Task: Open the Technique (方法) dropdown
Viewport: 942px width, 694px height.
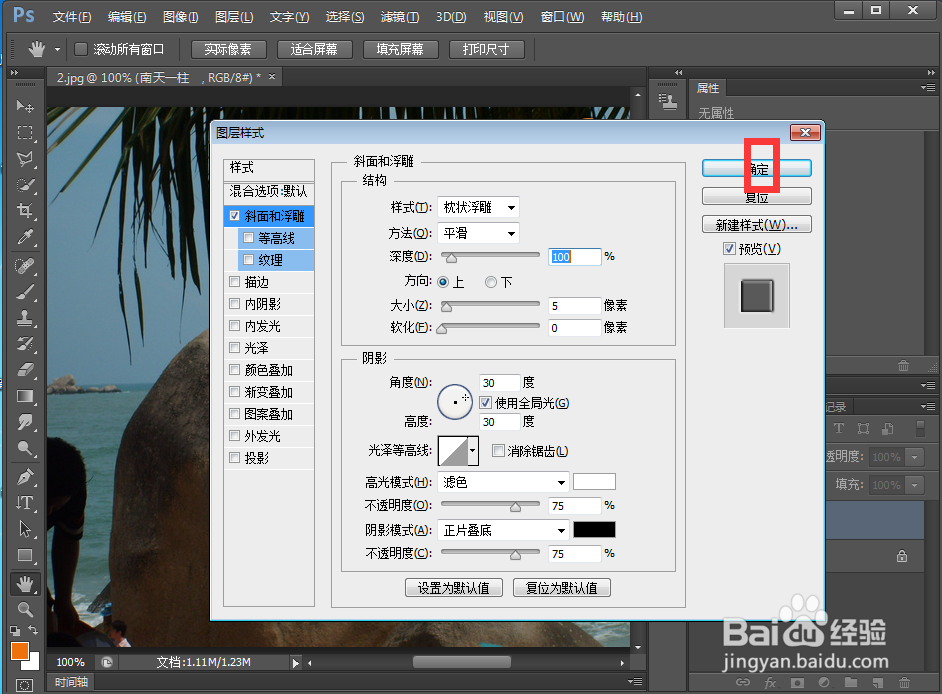Action: point(478,233)
